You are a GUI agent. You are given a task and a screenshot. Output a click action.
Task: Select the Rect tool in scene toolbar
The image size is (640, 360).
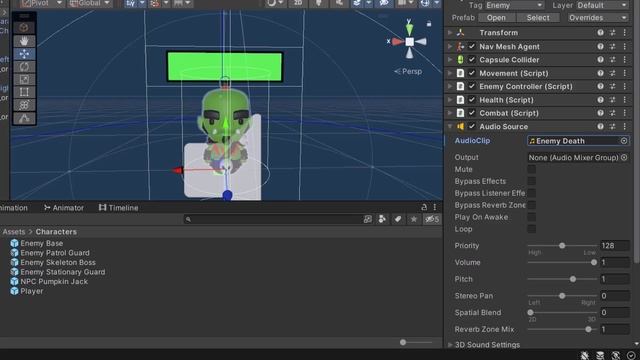coord(24,92)
